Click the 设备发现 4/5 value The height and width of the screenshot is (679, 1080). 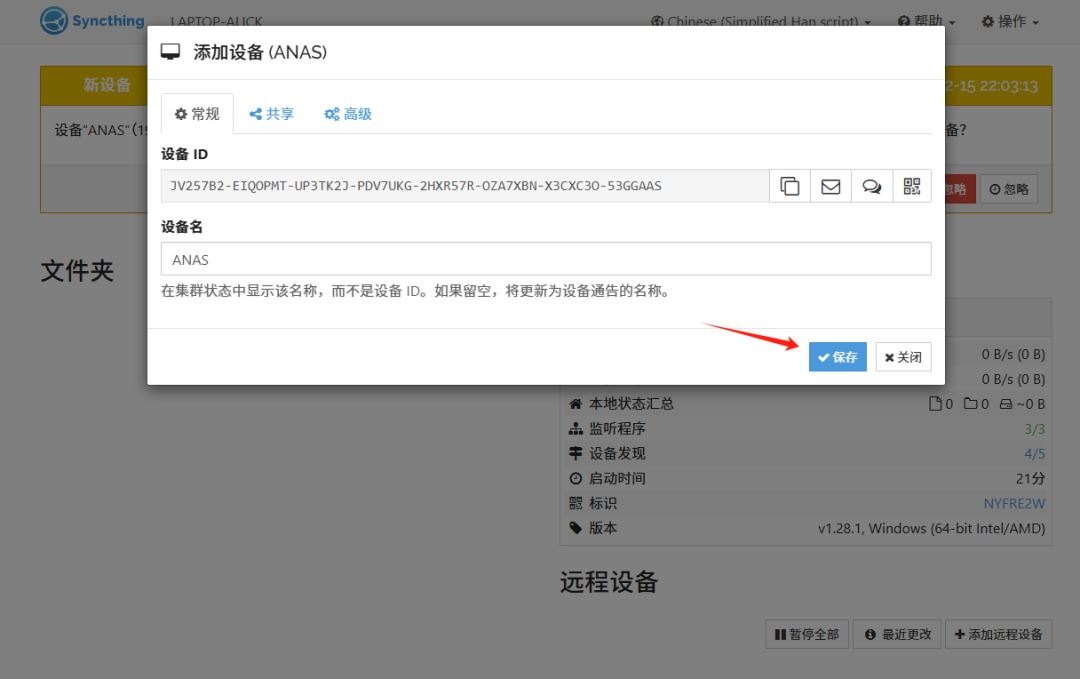[x=1035, y=454]
